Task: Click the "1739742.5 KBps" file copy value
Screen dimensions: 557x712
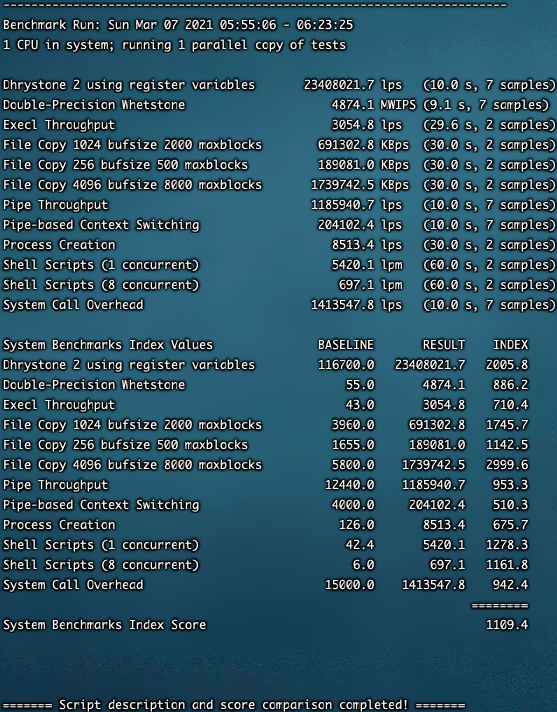Action: coord(360,185)
